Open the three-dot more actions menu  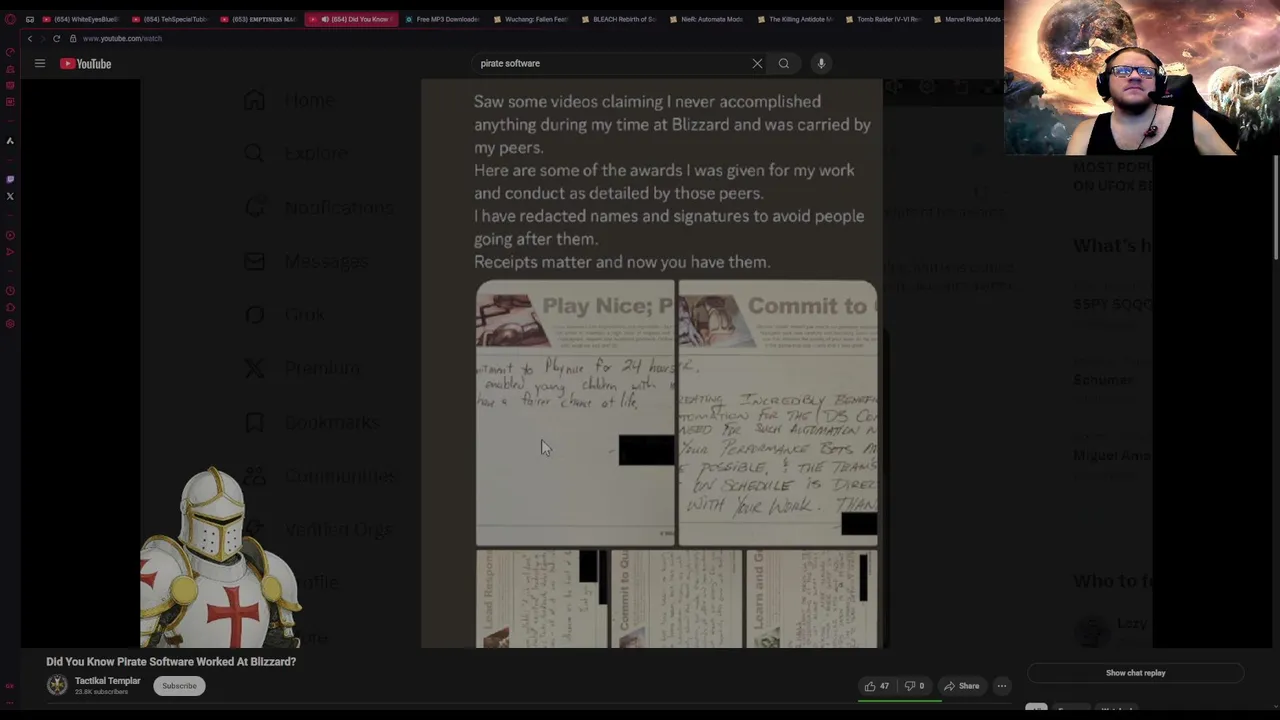(x=1002, y=686)
